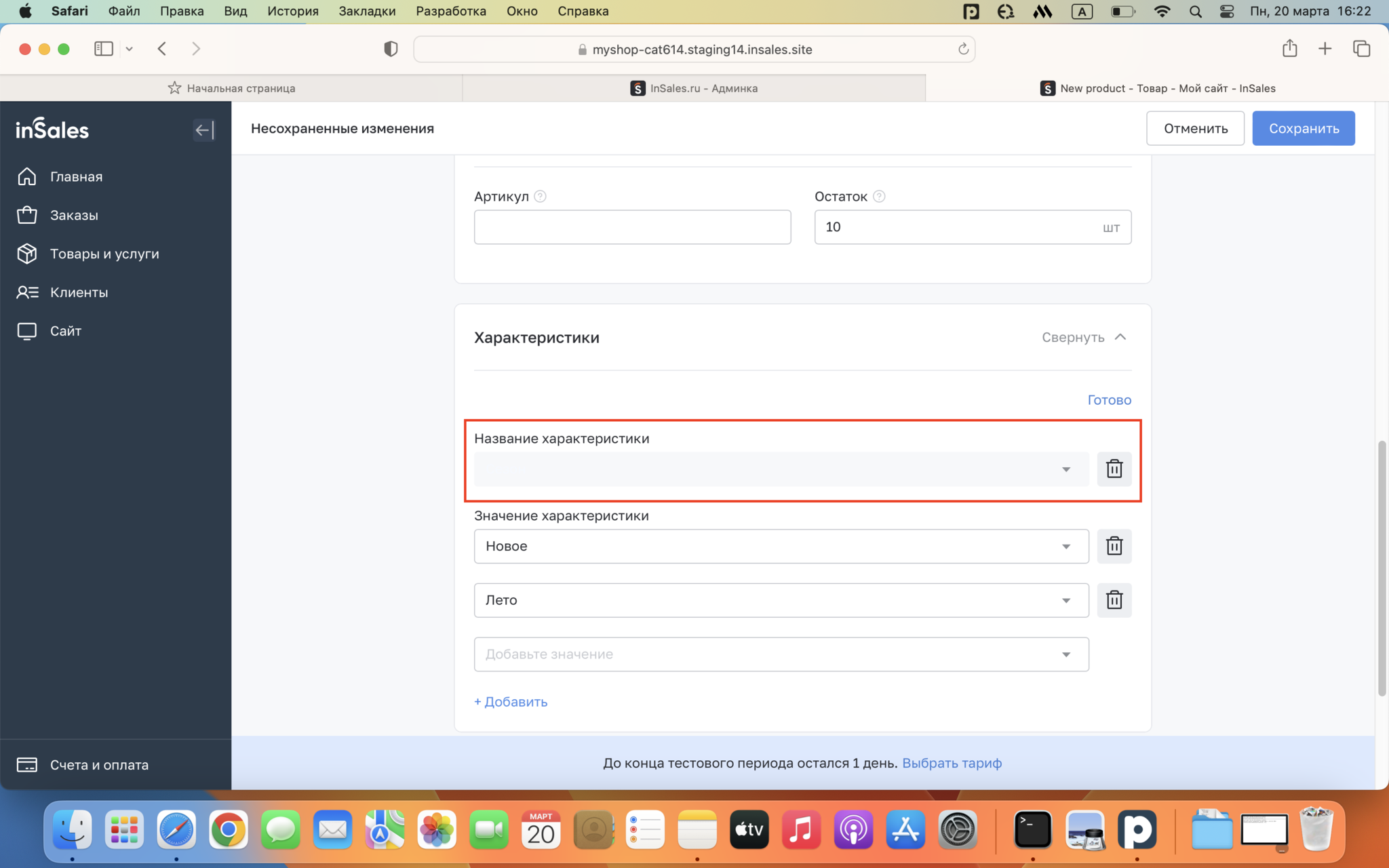Image resolution: width=1389 pixels, height=868 pixels.
Task: Delete the 'Новое' value with trash icon
Action: [x=1114, y=546]
